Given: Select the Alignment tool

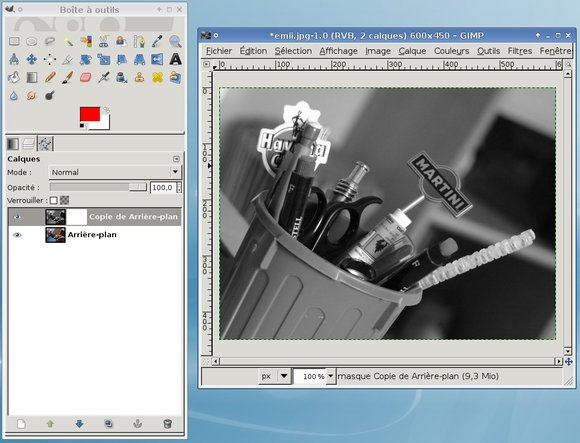Looking at the screenshot, I should click(50, 59).
